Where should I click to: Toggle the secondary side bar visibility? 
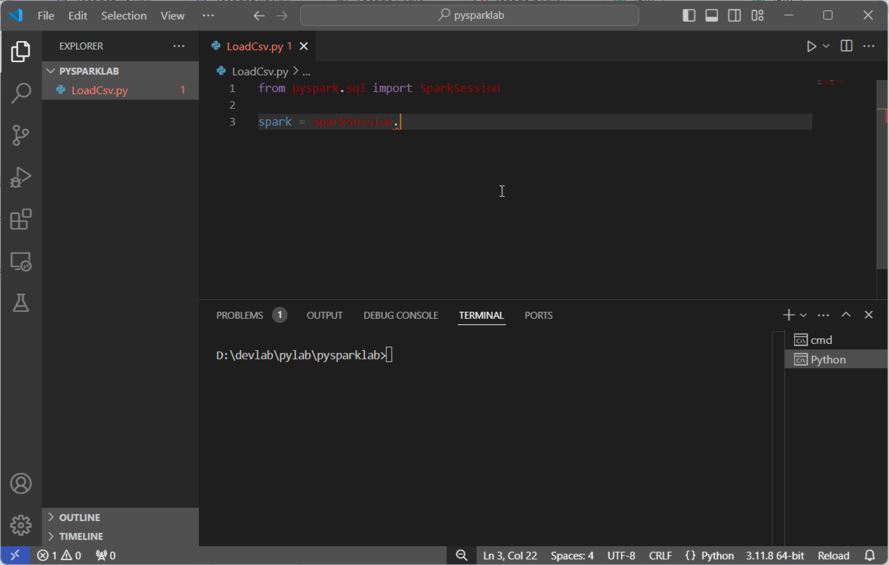[x=735, y=15]
